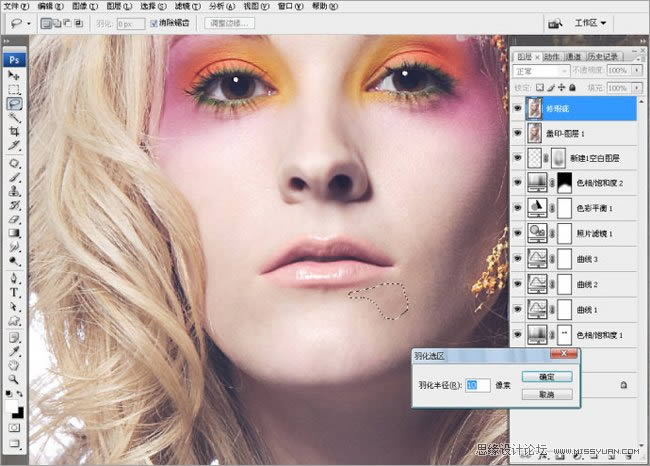Viewport: 650px width, 466px height.
Task: Hide the 曲线 3 layer
Action: 518,259
